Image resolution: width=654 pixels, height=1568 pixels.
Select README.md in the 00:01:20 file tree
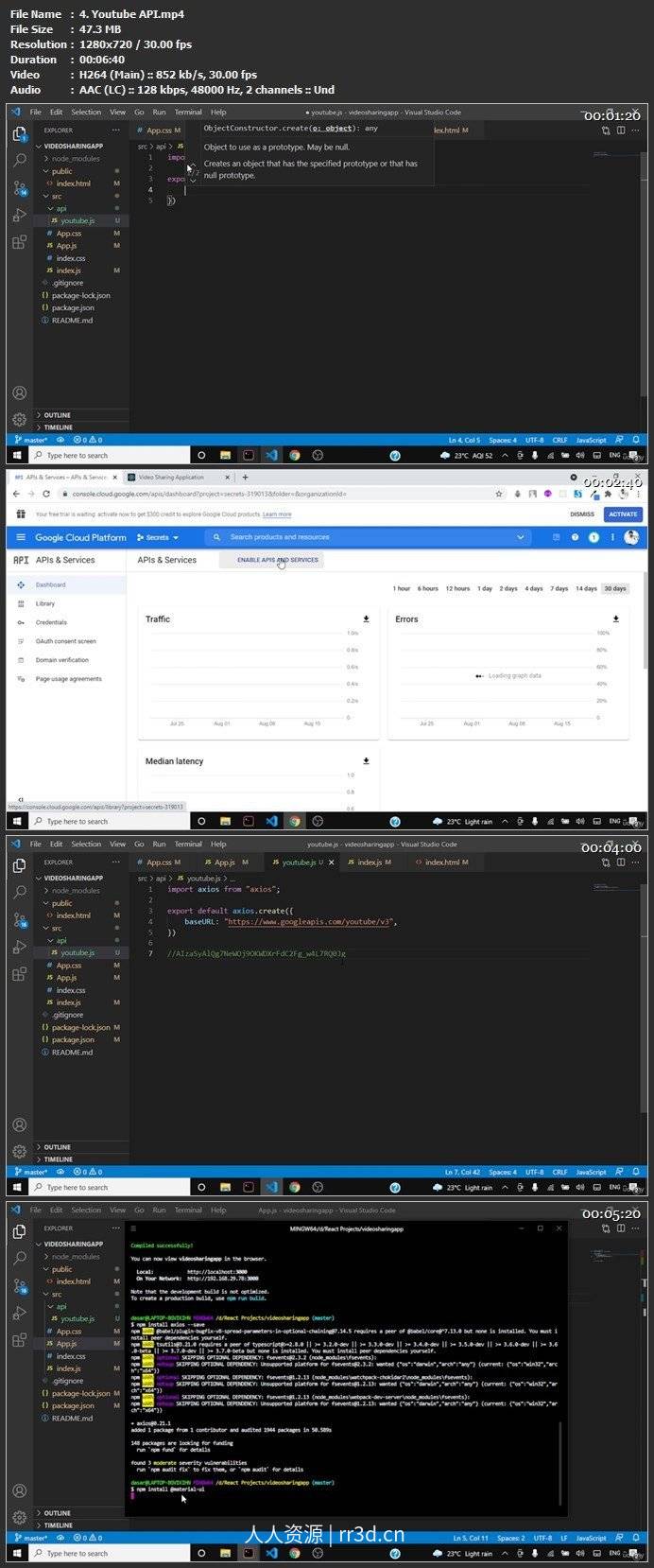72,320
